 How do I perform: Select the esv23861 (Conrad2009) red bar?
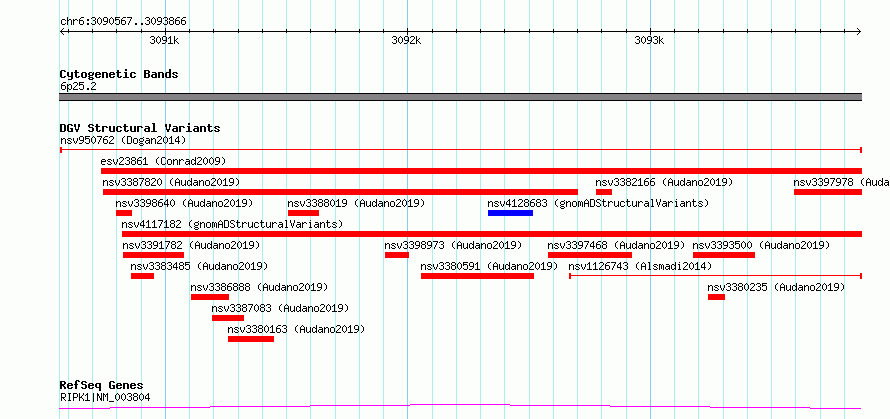[x=481, y=171]
